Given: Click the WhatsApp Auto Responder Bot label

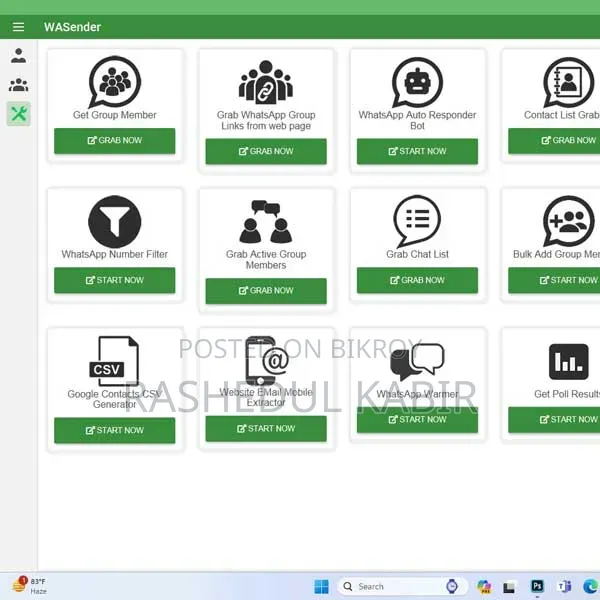Looking at the screenshot, I should pos(417,121).
